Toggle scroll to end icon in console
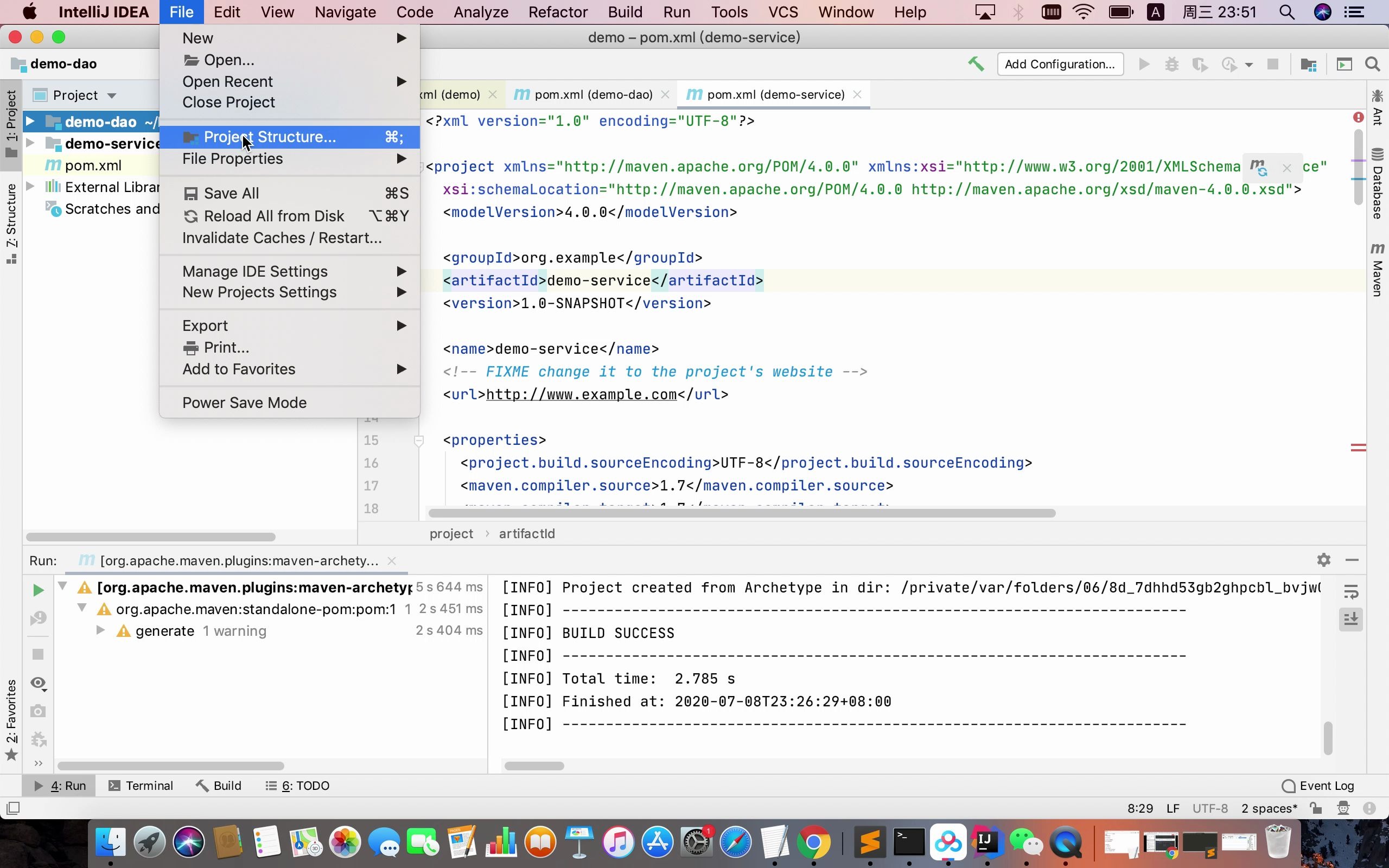 (1351, 620)
